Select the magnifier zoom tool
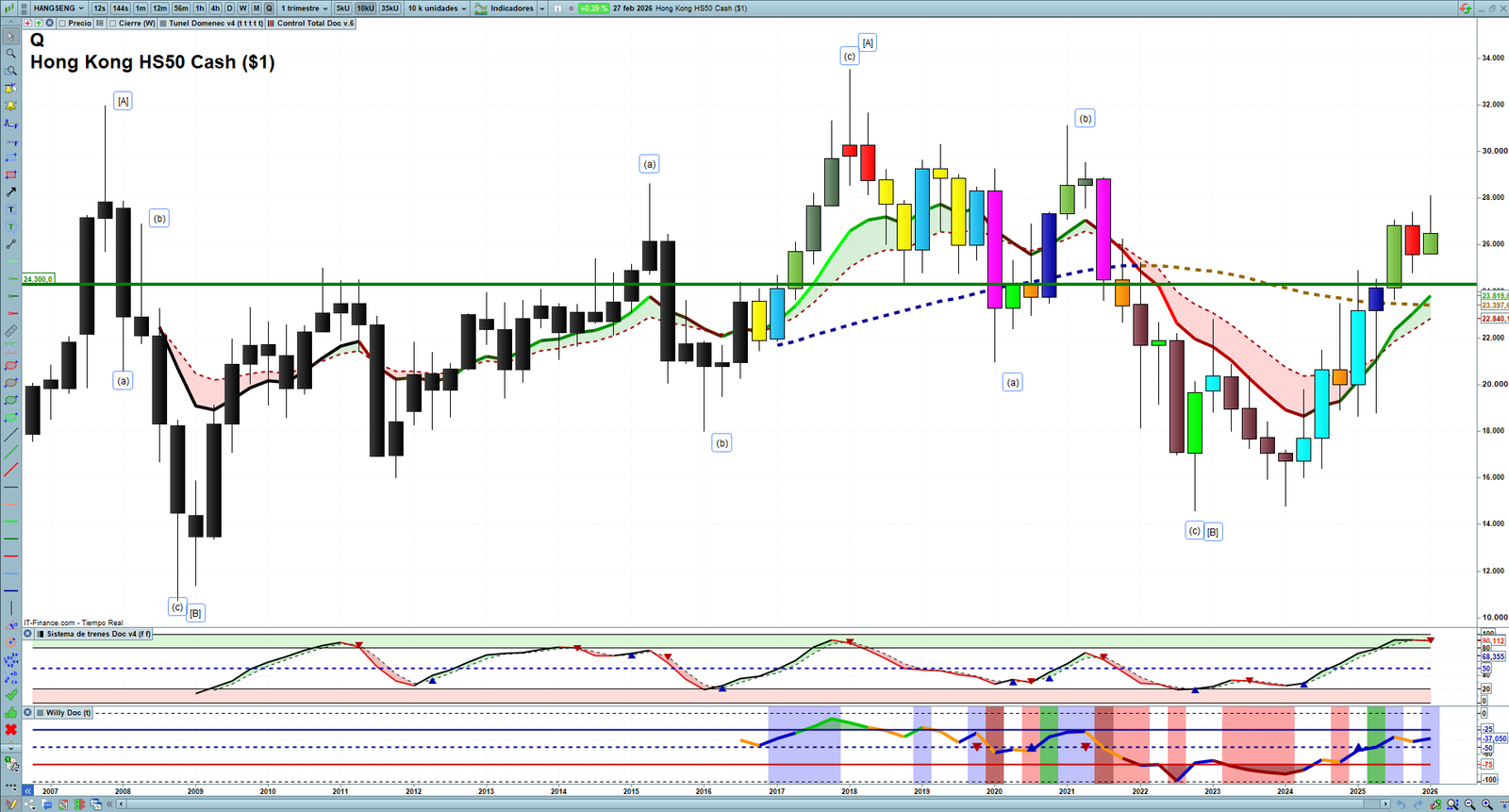 10,53
